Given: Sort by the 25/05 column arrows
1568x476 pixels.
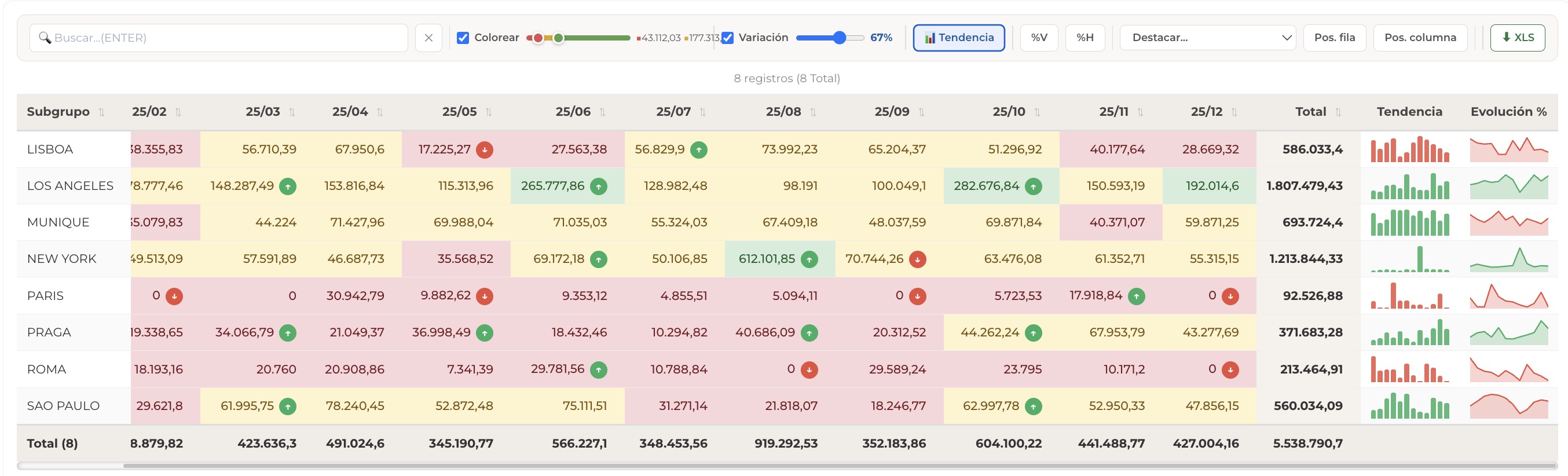Looking at the screenshot, I should pos(489,112).
